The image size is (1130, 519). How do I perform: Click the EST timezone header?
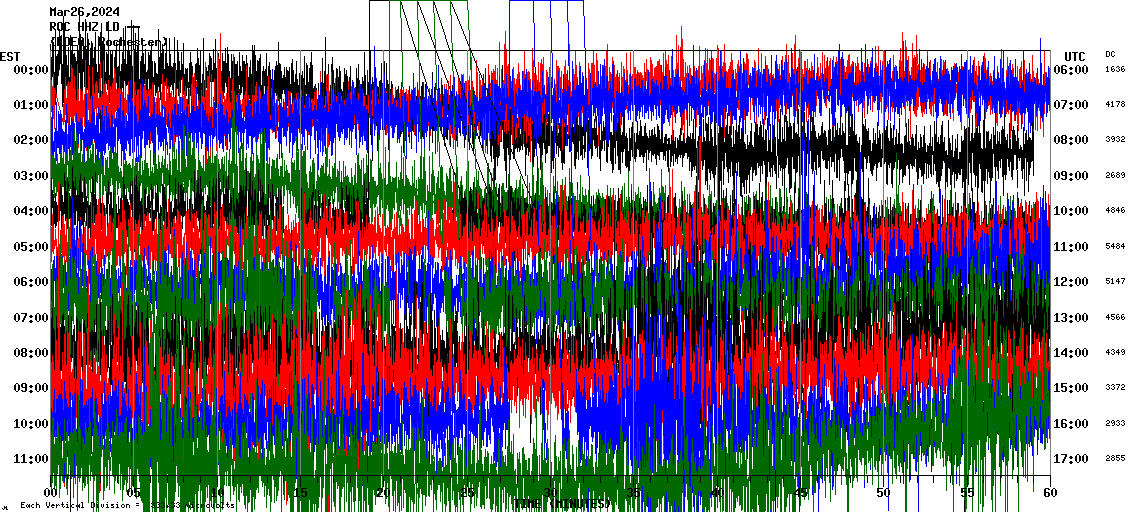point(10,56)
